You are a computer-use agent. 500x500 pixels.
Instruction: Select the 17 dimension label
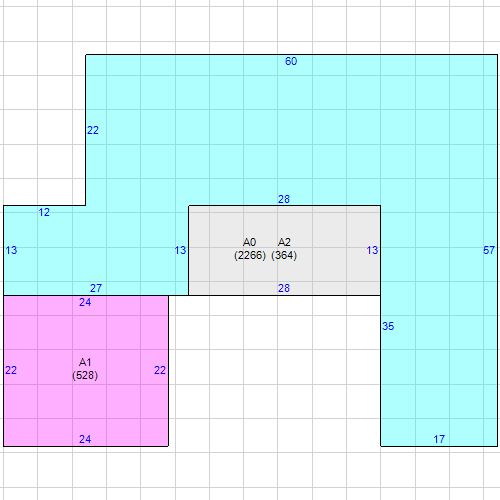click(439, 439)
